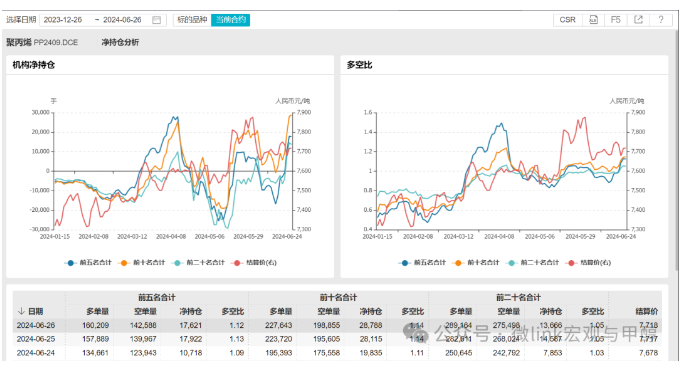Click the 机构净持仓 chart title

(x=34, y=65)
